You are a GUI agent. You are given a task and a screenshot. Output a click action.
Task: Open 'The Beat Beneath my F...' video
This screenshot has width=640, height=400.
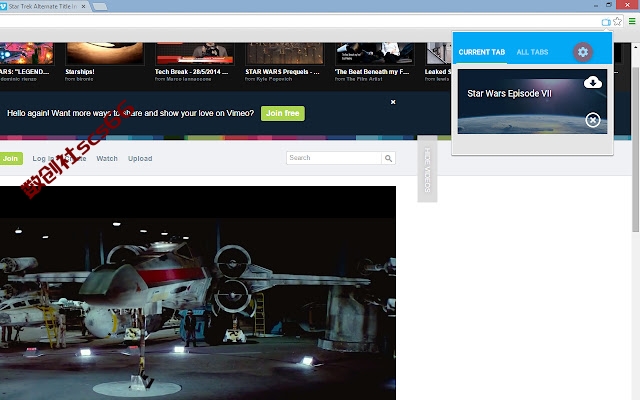(374, 53)
